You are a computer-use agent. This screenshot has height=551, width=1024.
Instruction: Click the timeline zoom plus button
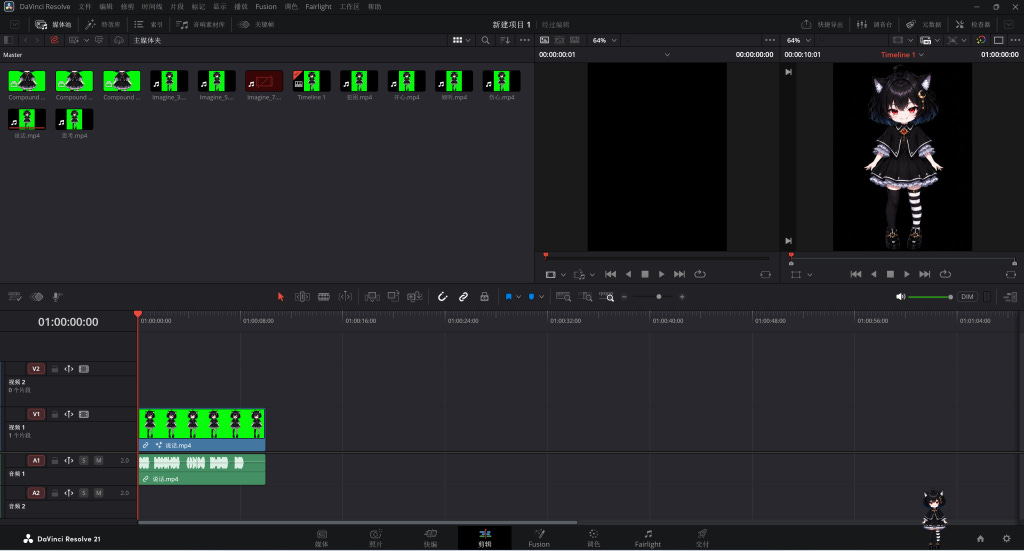pos(682,296)
